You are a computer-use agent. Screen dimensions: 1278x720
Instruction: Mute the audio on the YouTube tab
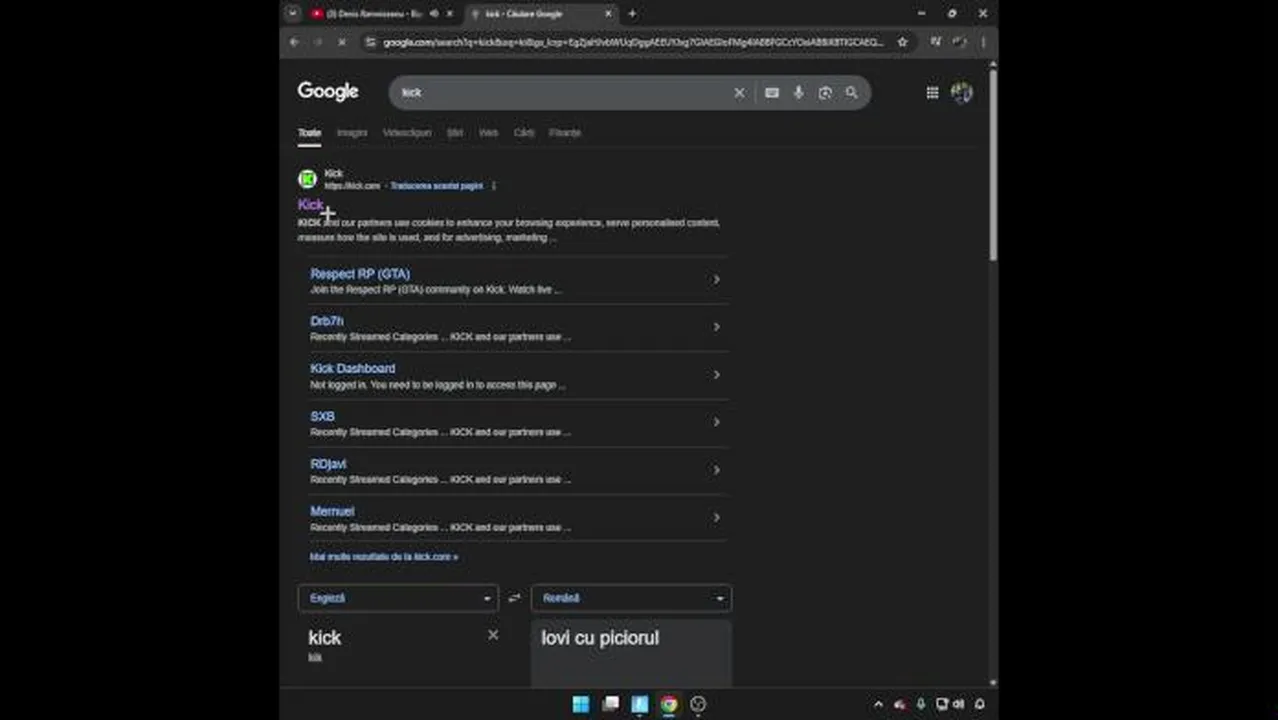coord(434,14)
